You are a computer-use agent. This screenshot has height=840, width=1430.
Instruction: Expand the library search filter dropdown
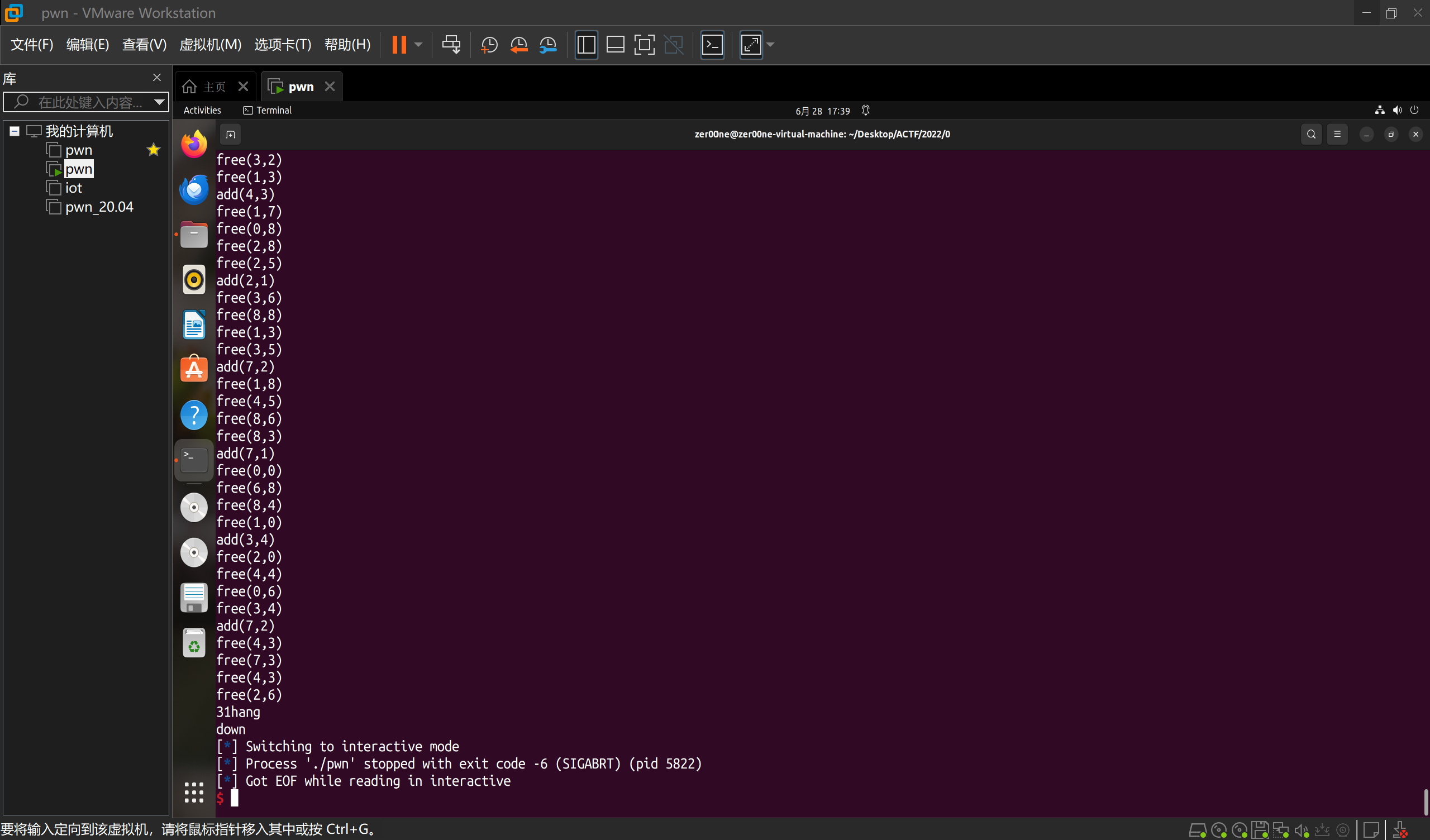159,102
